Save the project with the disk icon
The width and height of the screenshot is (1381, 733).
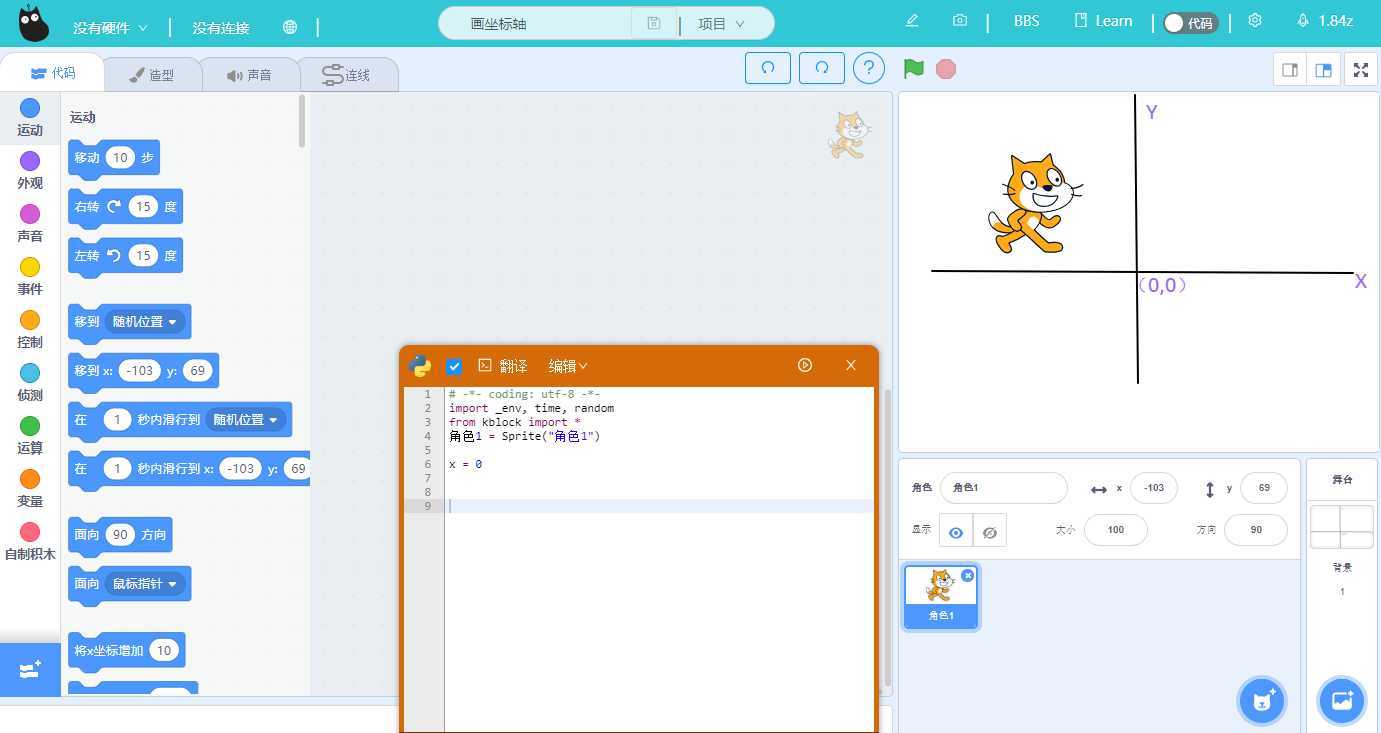point(654,23)
